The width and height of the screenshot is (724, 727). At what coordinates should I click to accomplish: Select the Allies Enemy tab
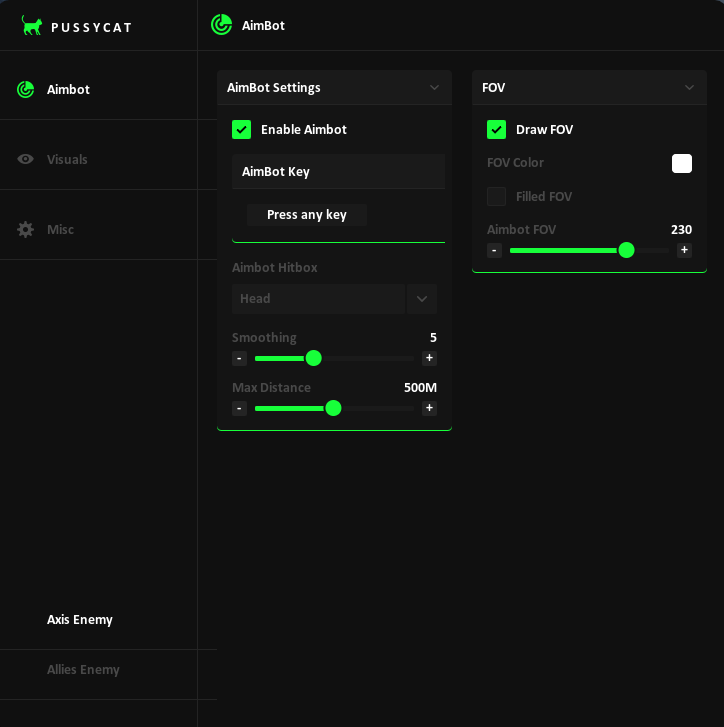83,669
